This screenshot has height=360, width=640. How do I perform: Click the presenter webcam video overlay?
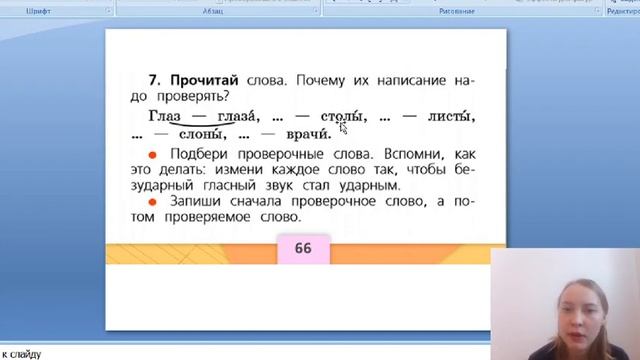tap(565, 304)
